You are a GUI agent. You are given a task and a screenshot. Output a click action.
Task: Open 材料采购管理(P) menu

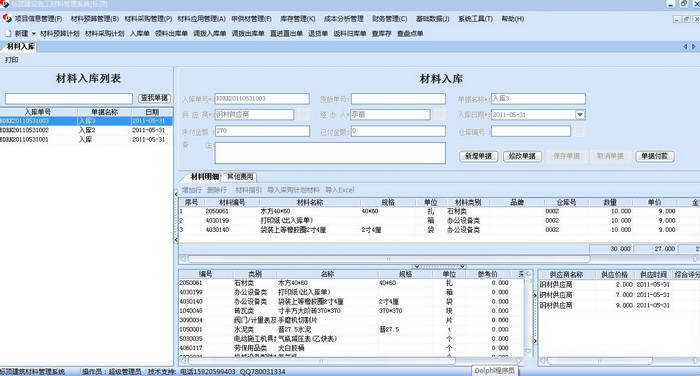pos(148,19)
